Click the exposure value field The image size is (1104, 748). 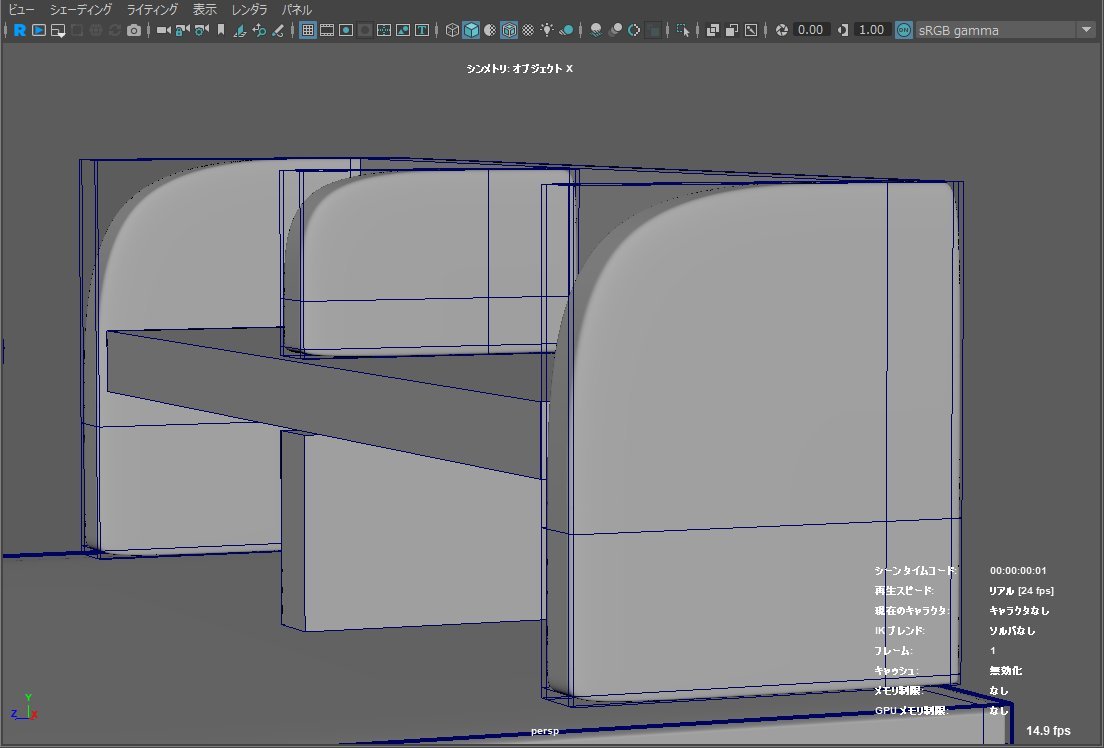pos(811,30)
